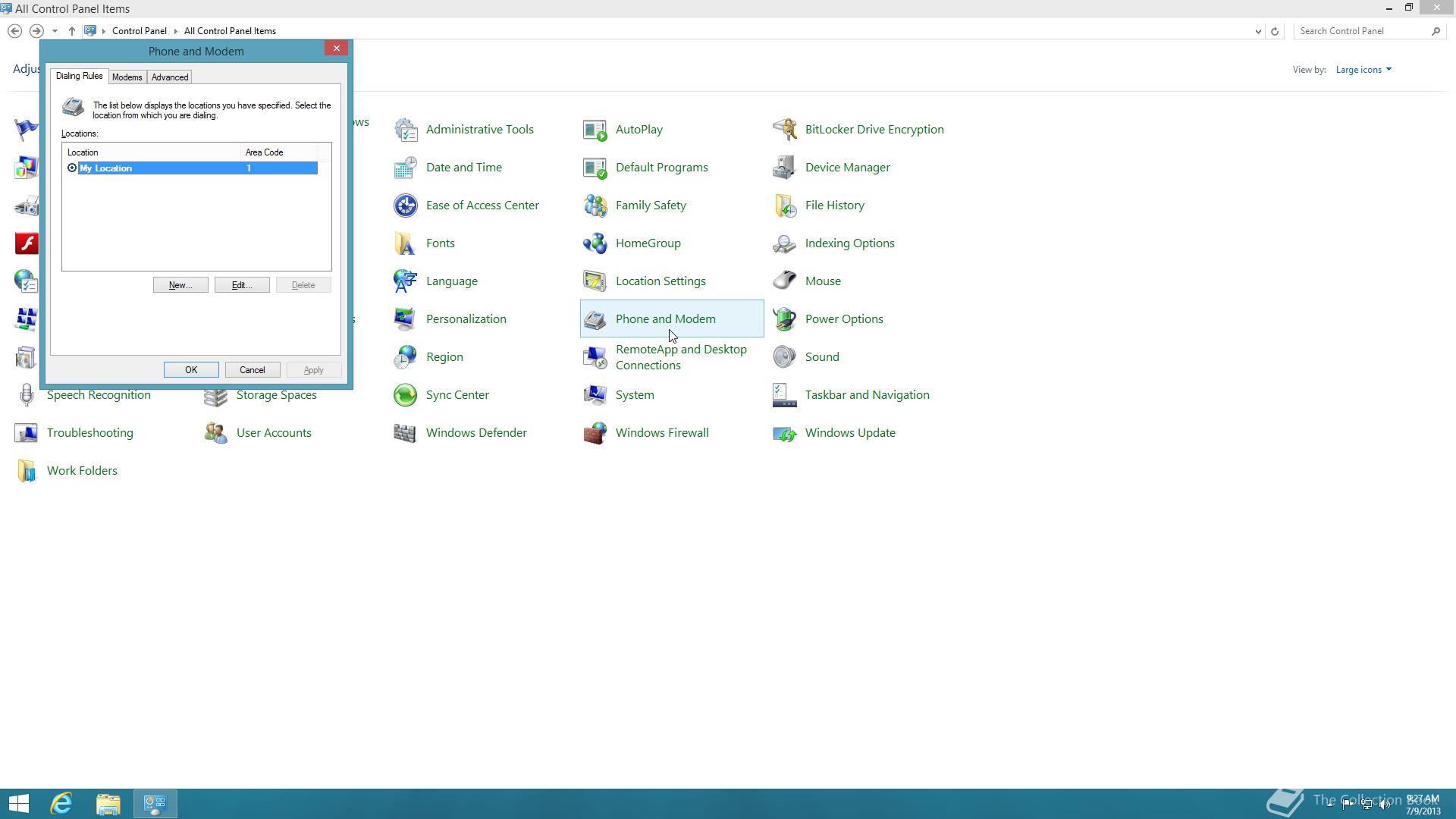Click the HomeGroup icon
The height and width of the screenshot is (819, 1456).
(595, 243)
